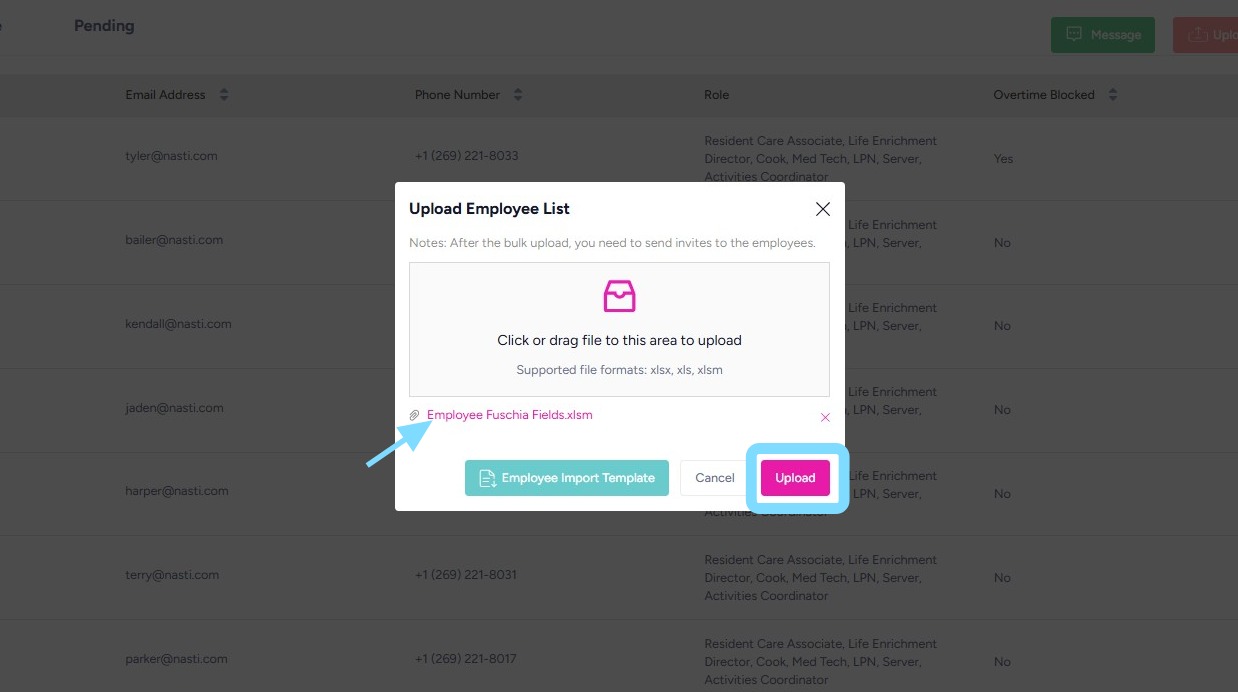
Task: Click the speech bubble icon on Message button
Action: [x=1074, y=35]
